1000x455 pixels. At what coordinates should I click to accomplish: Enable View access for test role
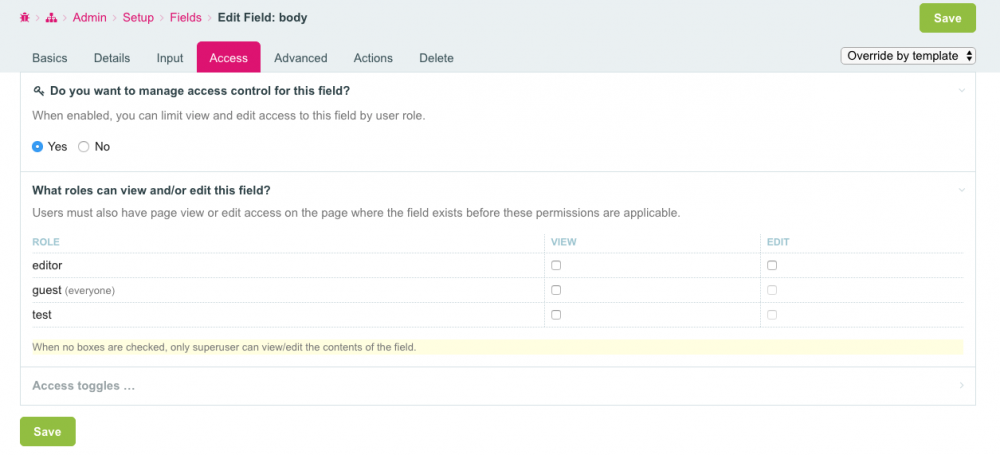[x=556, y=314]
